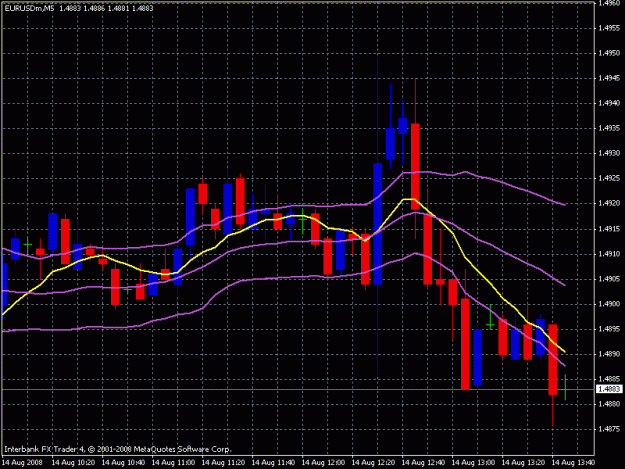Select the 1.4920 price axis label
Viewport: 625px width, 469px height.
point(609,203)
